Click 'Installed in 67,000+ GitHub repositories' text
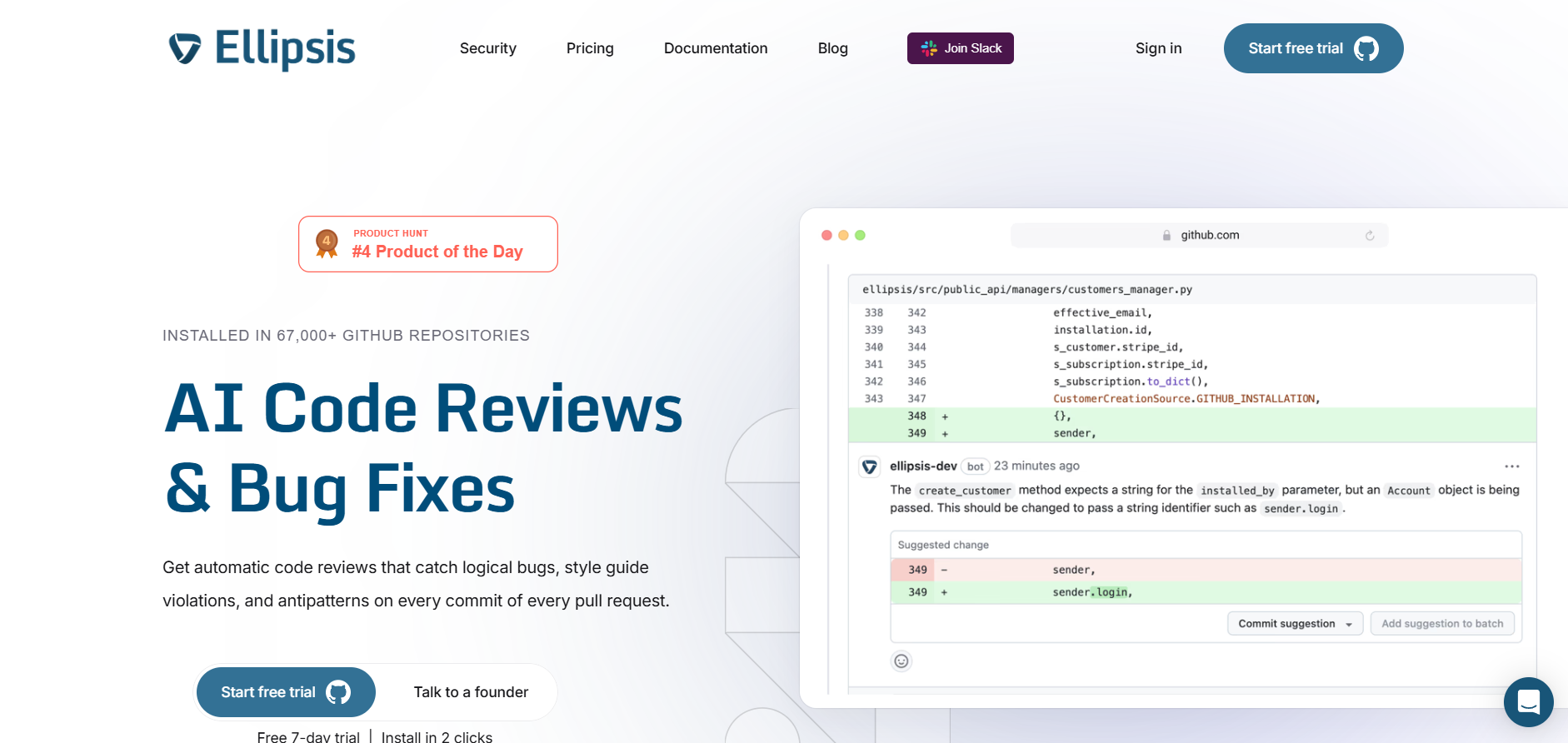Screen dimensions: 1568x743 coord(346,336)
